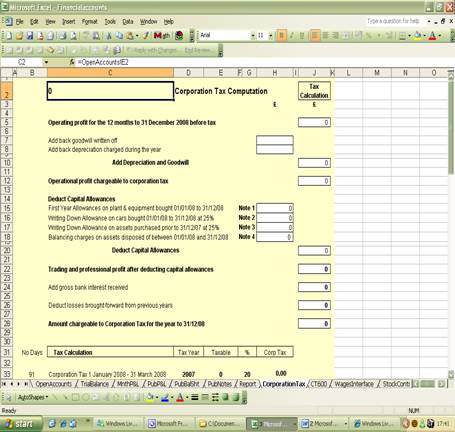This screenshot has width=455, height=432.
Task: Toggle the Underline formatting button
Action: tap(302, 35)
